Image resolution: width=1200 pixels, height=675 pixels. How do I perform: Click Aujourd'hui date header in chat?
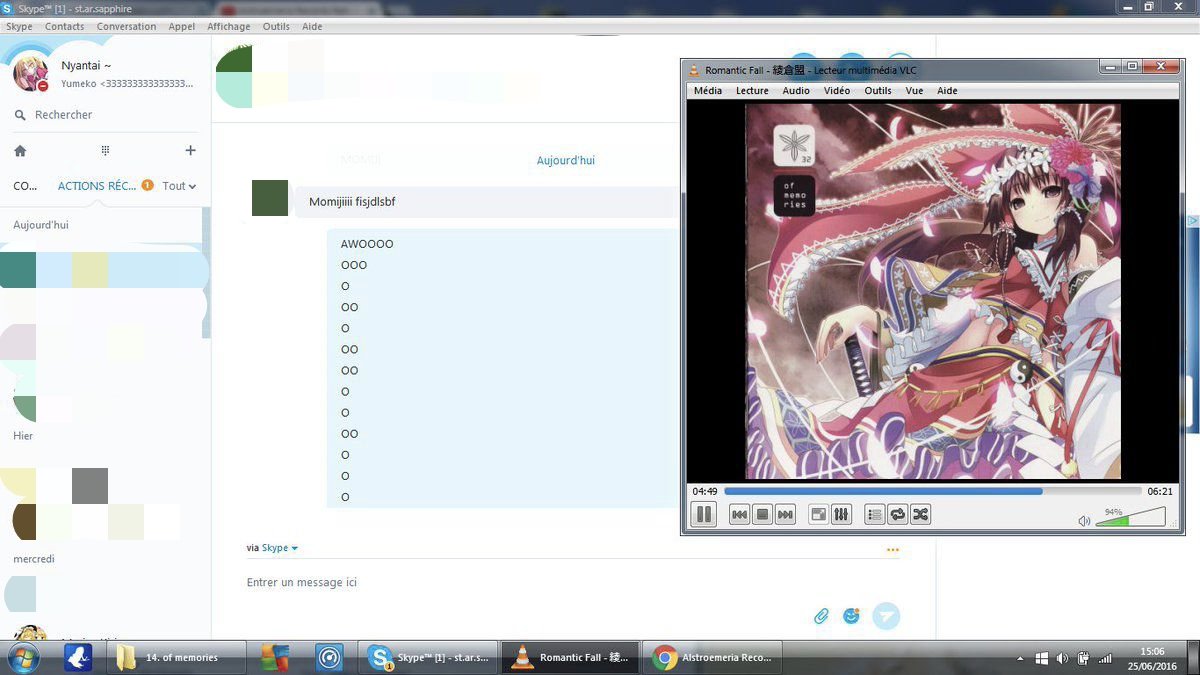565,160
